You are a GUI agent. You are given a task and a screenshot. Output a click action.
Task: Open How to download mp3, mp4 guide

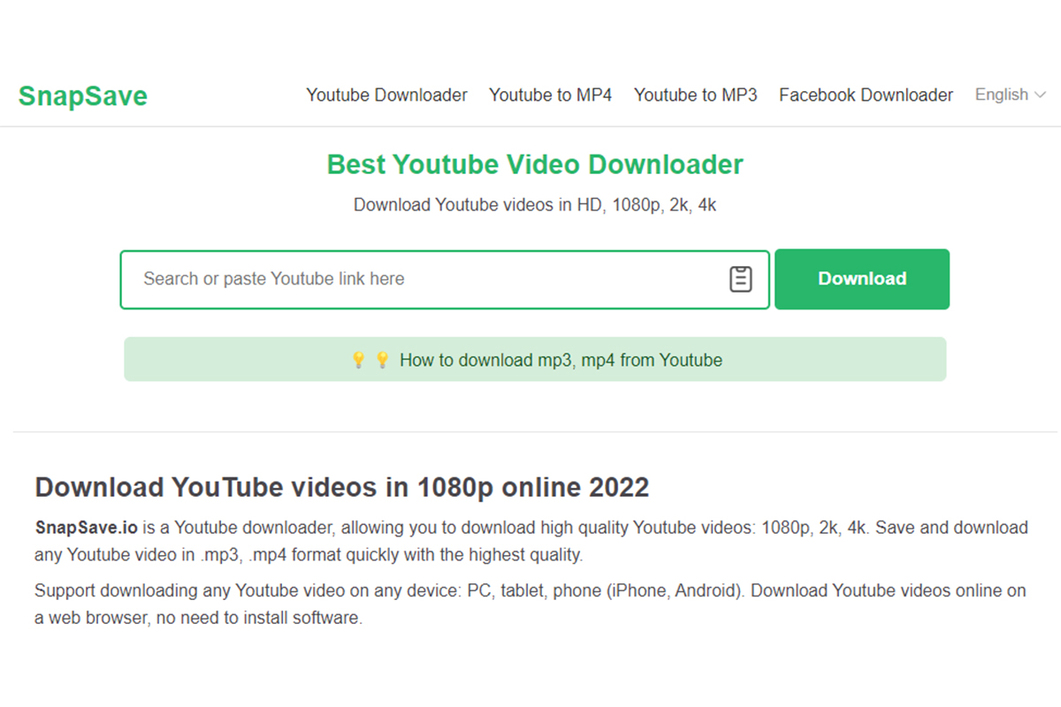pyautogui.click(x=560, y=360)
